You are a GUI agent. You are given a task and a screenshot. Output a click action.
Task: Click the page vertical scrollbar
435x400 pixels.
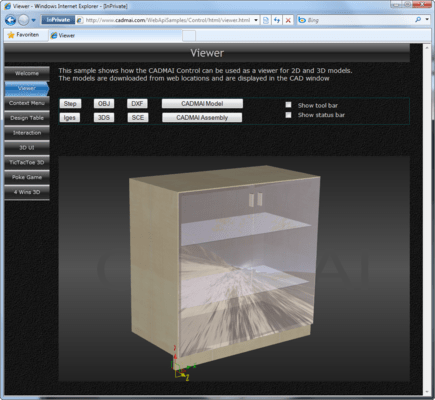(x=427, y=218)
